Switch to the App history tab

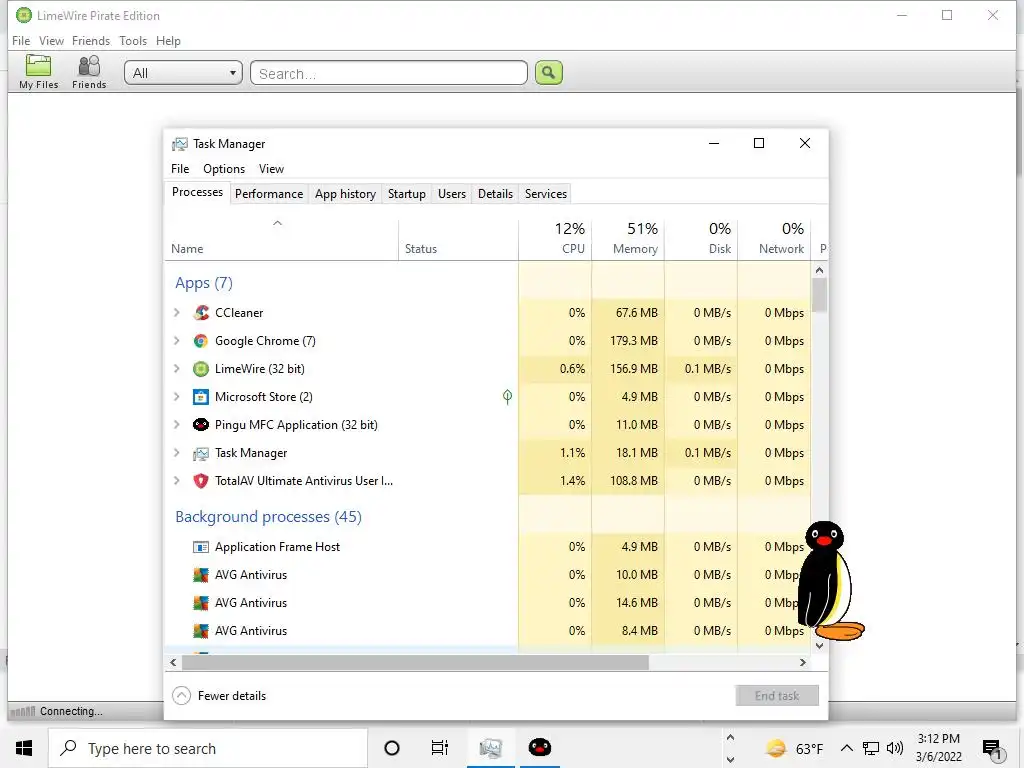(345, 194)
